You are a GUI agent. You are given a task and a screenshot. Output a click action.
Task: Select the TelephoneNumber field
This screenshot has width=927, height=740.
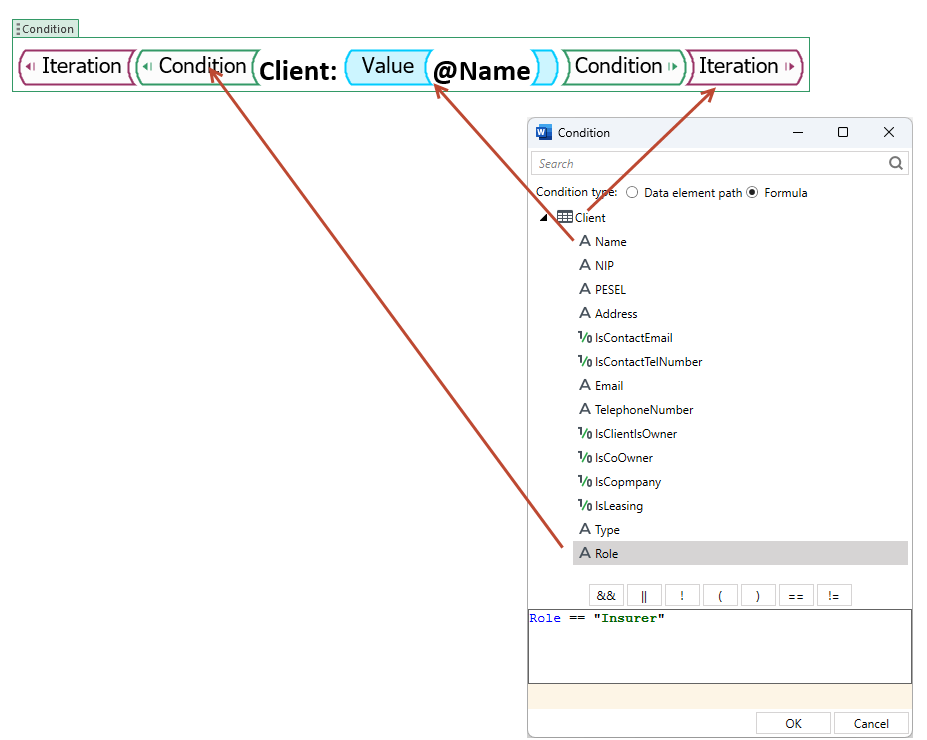point(644,410)
